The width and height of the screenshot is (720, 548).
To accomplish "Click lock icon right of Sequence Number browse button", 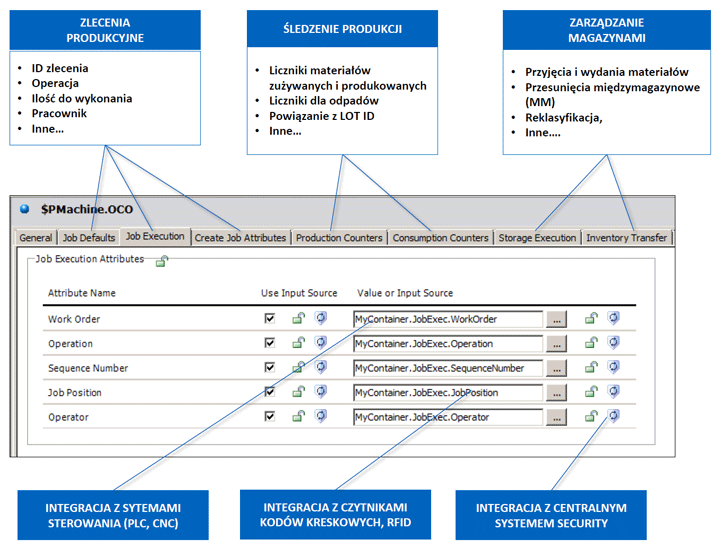I will (x=591, y=368).
